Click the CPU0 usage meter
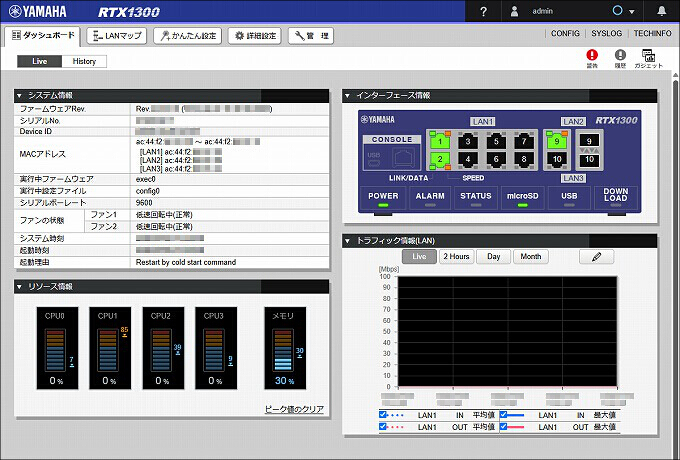 (57, 348)
